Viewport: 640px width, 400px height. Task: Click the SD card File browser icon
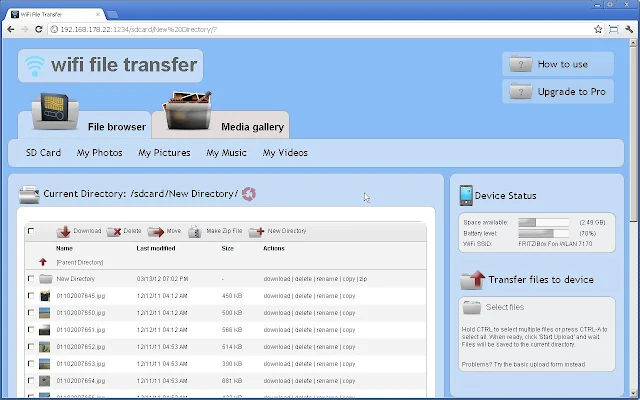[55, 111]
